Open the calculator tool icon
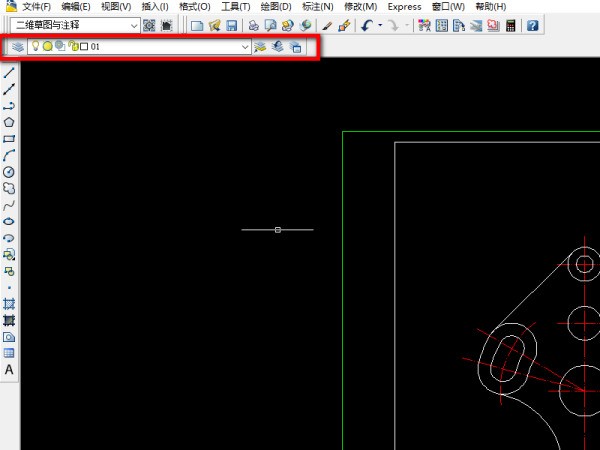600x450 pixels. coord(511,25)
